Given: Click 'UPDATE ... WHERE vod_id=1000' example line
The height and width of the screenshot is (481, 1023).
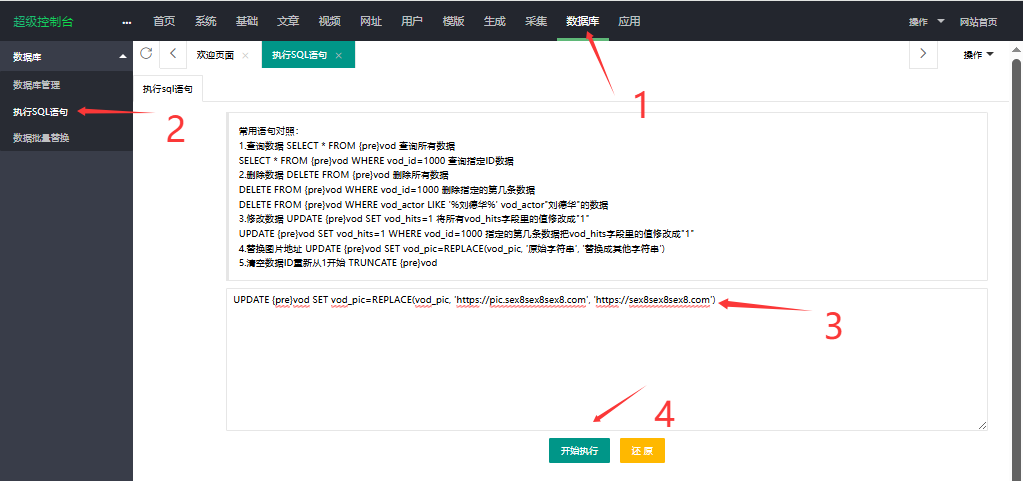Looking at the screenshot, I should click(x=466, y=234).
